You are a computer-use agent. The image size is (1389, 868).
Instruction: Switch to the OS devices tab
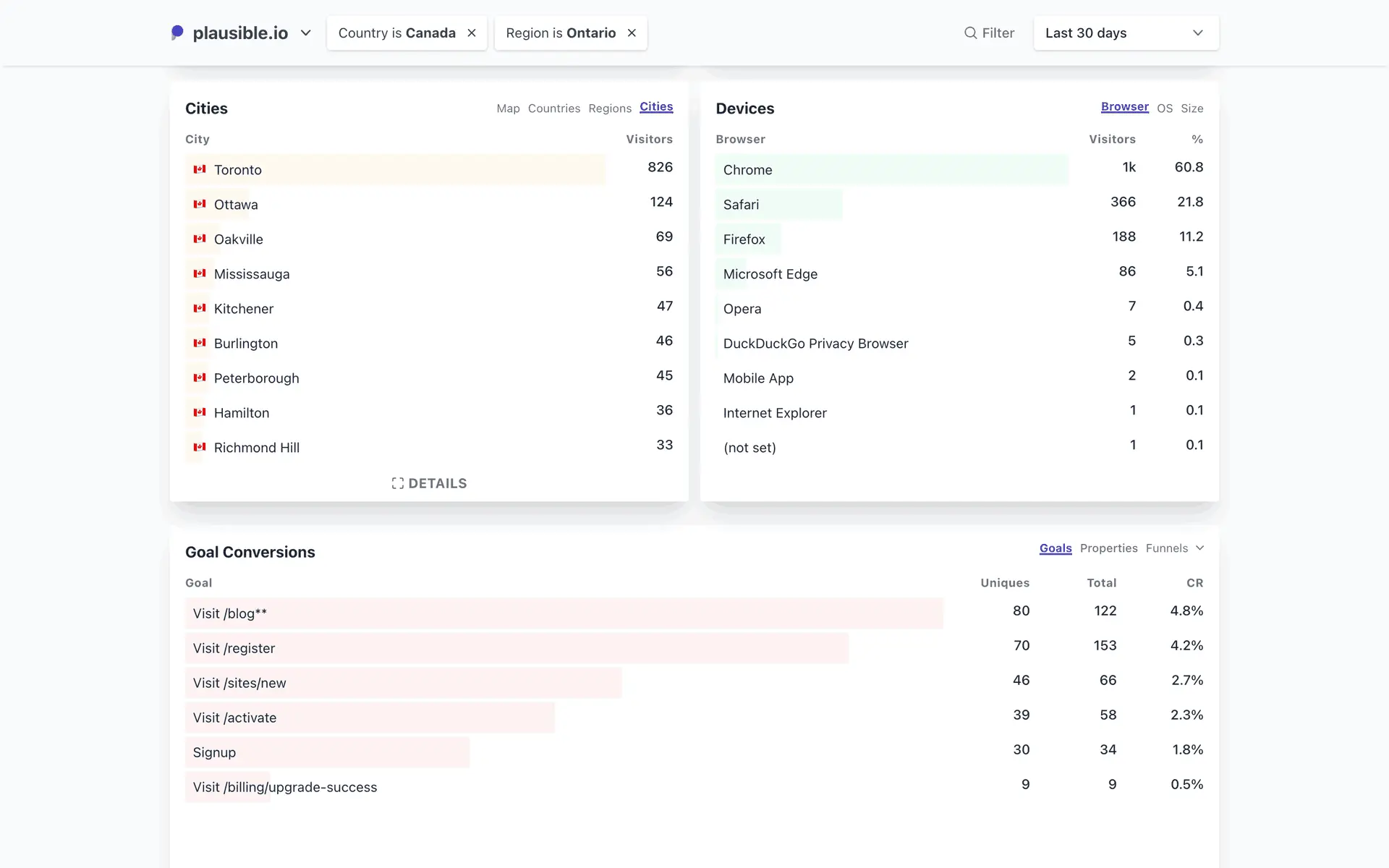1164,109
